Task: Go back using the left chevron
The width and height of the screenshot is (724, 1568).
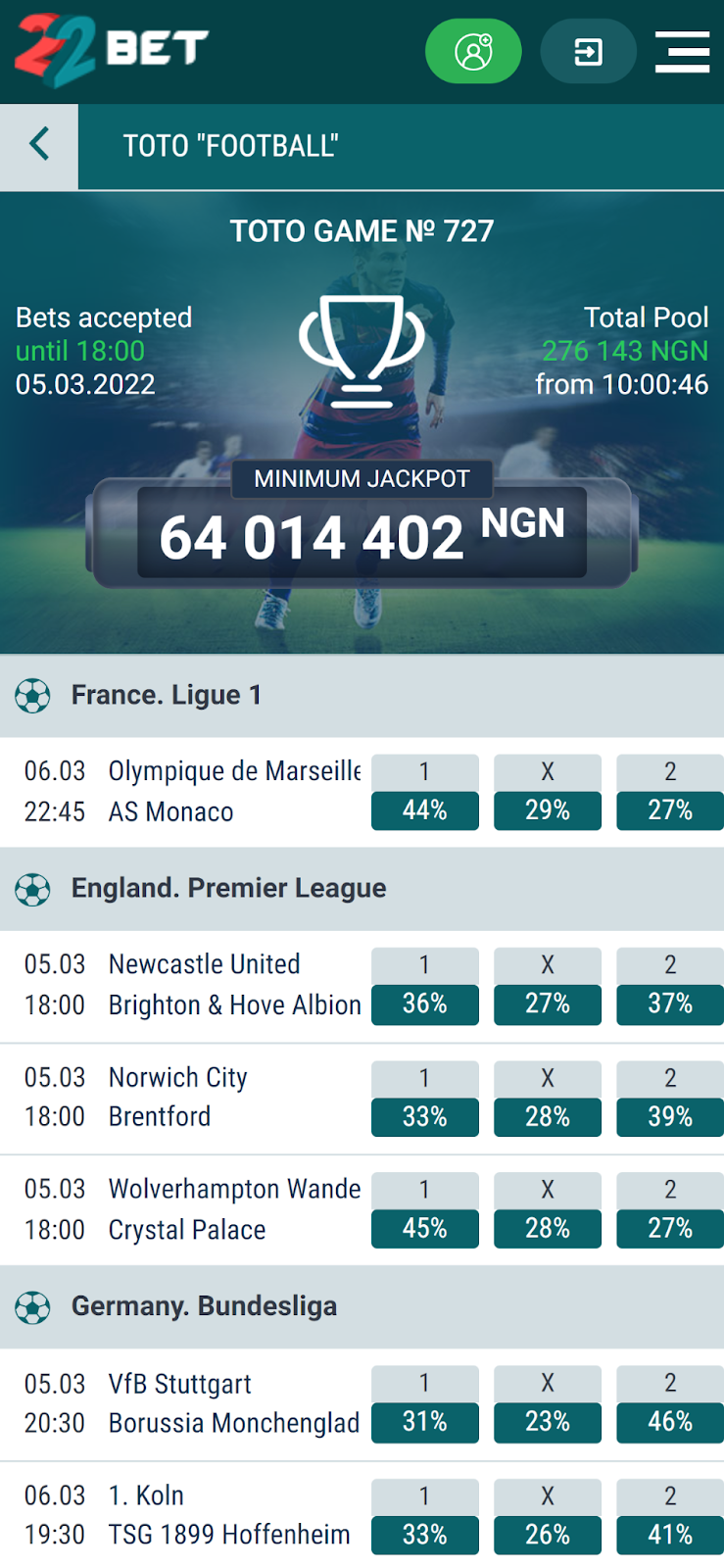Action: (39, 146)
